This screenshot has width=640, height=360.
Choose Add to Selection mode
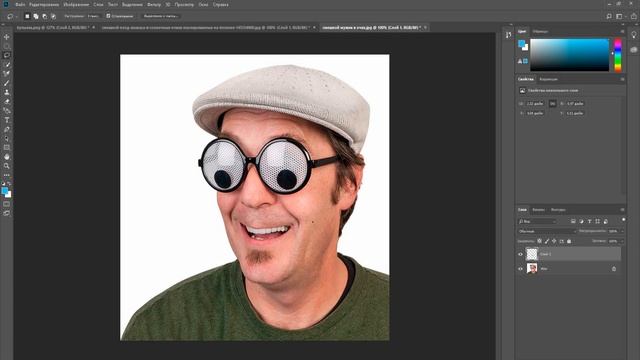point(36,16)
